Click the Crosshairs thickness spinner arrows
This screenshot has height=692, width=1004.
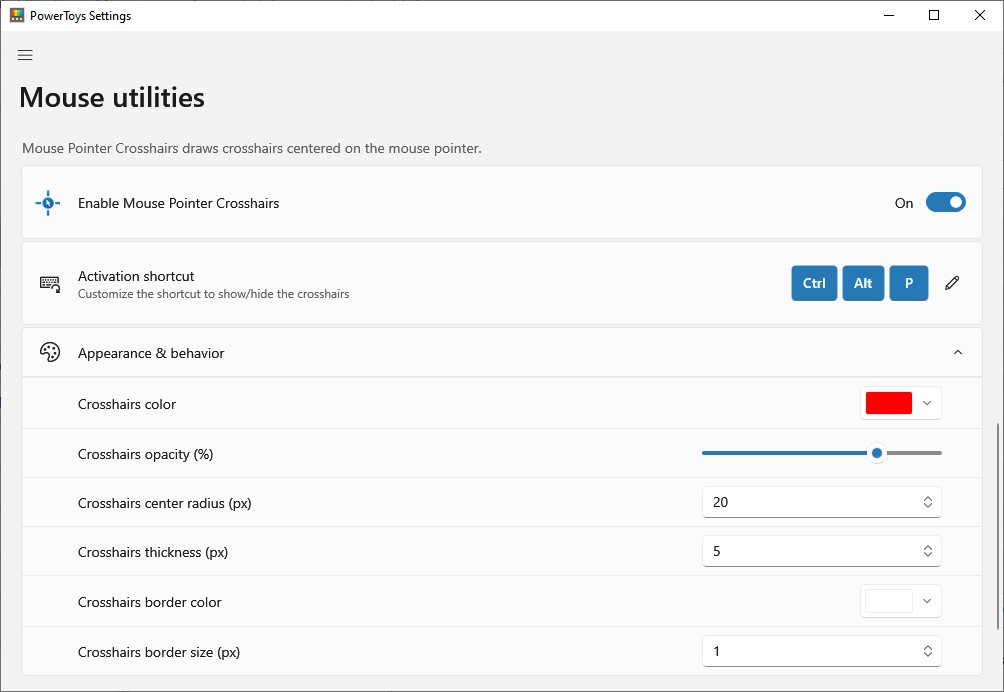[928, 551]
